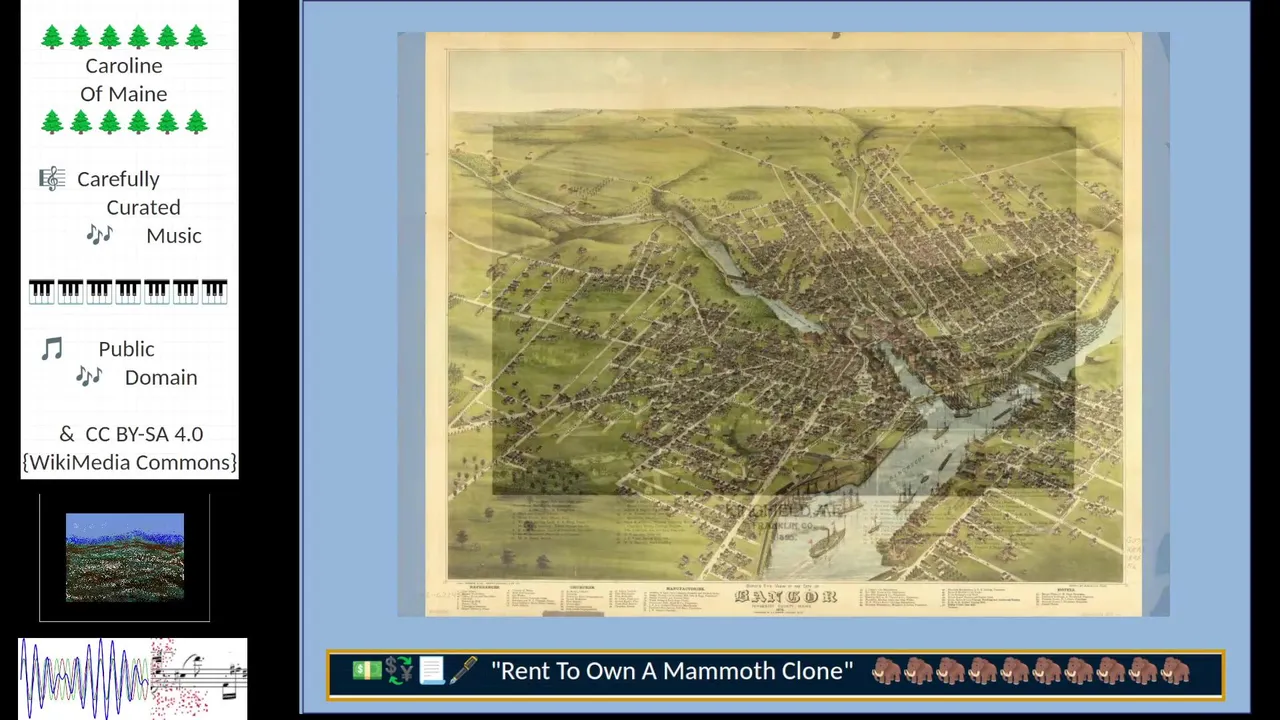Click the "{WikiMedia Commons}" text
The image size is (1280, 720).
[130, 462]
